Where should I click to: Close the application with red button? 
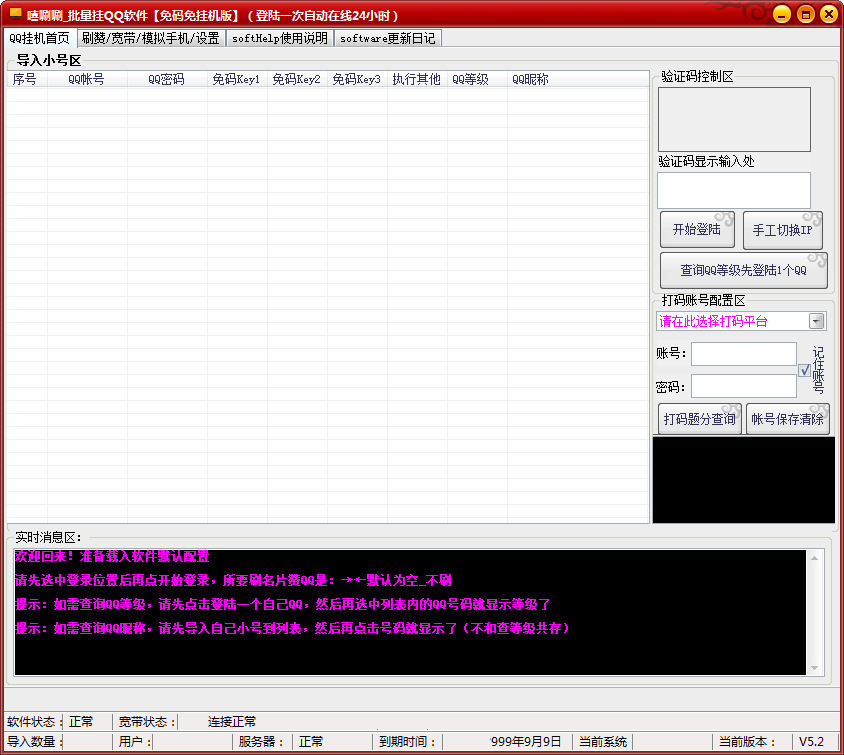tap(829, 14)
